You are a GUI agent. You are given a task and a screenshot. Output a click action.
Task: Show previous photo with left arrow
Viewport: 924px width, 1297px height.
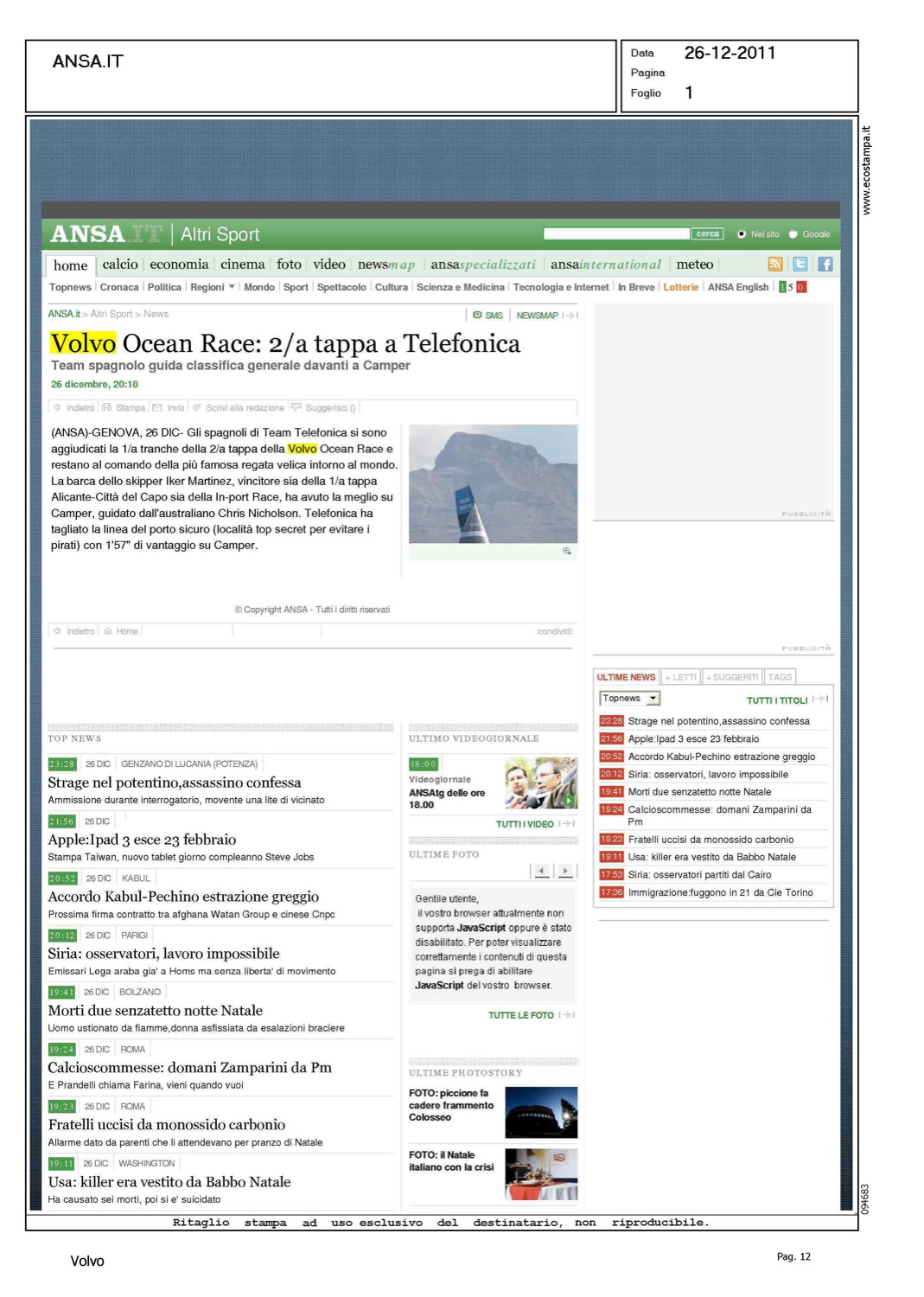[541, 871]
